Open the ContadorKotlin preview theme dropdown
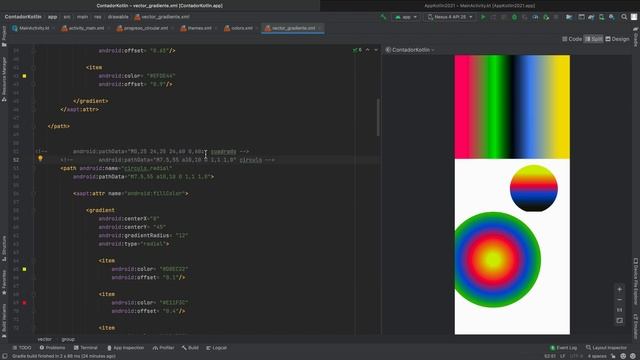The height and width of the screenshot is (360, 640). click(x=410, y=50)
